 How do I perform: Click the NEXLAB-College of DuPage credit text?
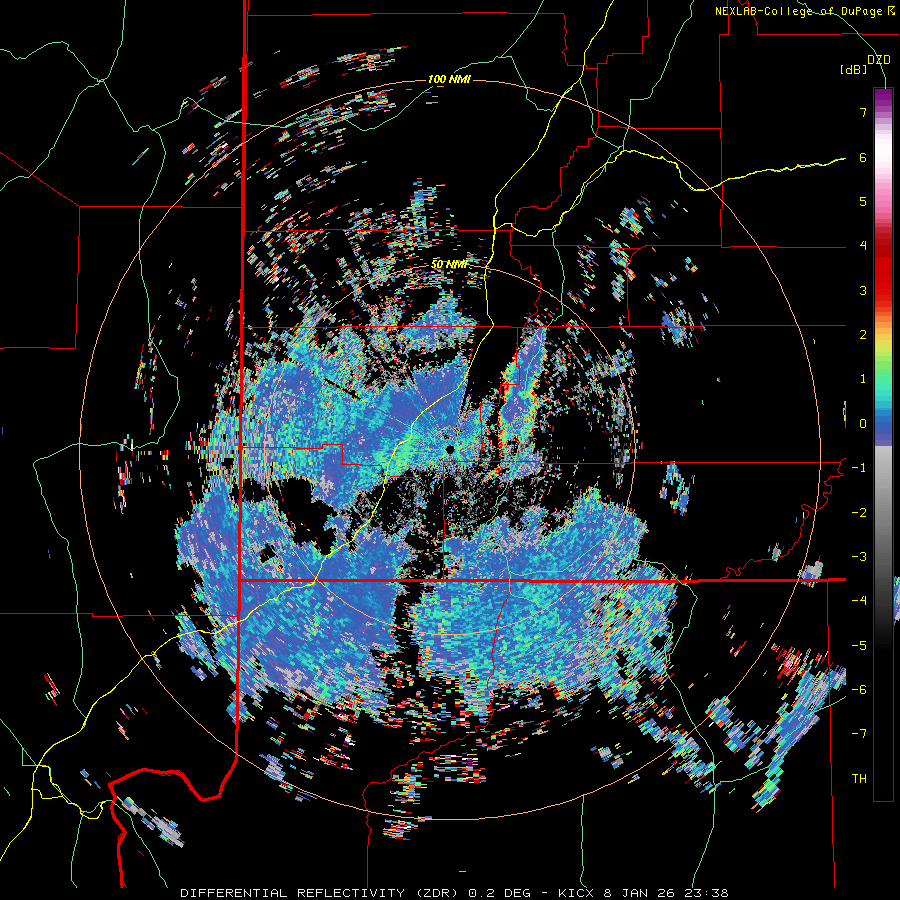click(x=806, y=11)
